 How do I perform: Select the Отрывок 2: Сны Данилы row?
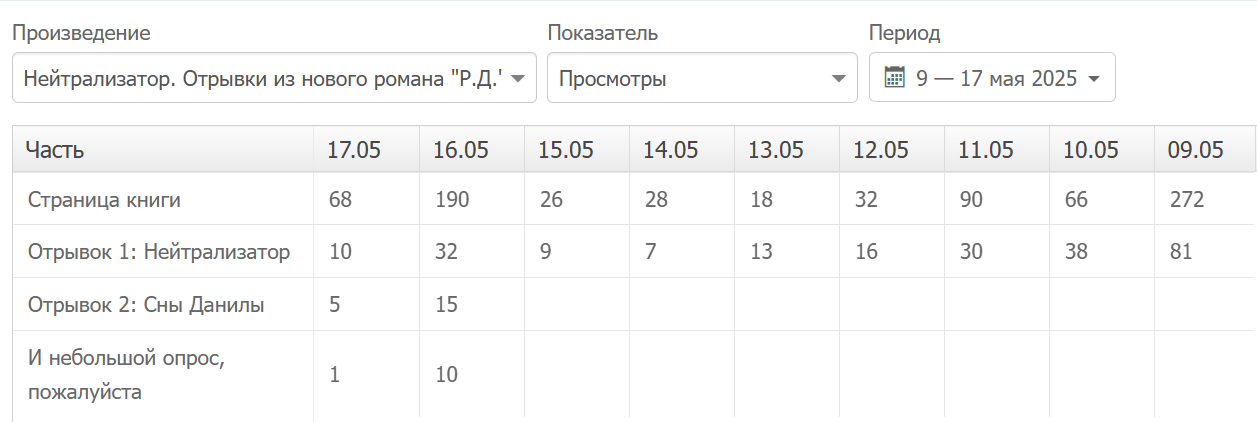(145, 305)
